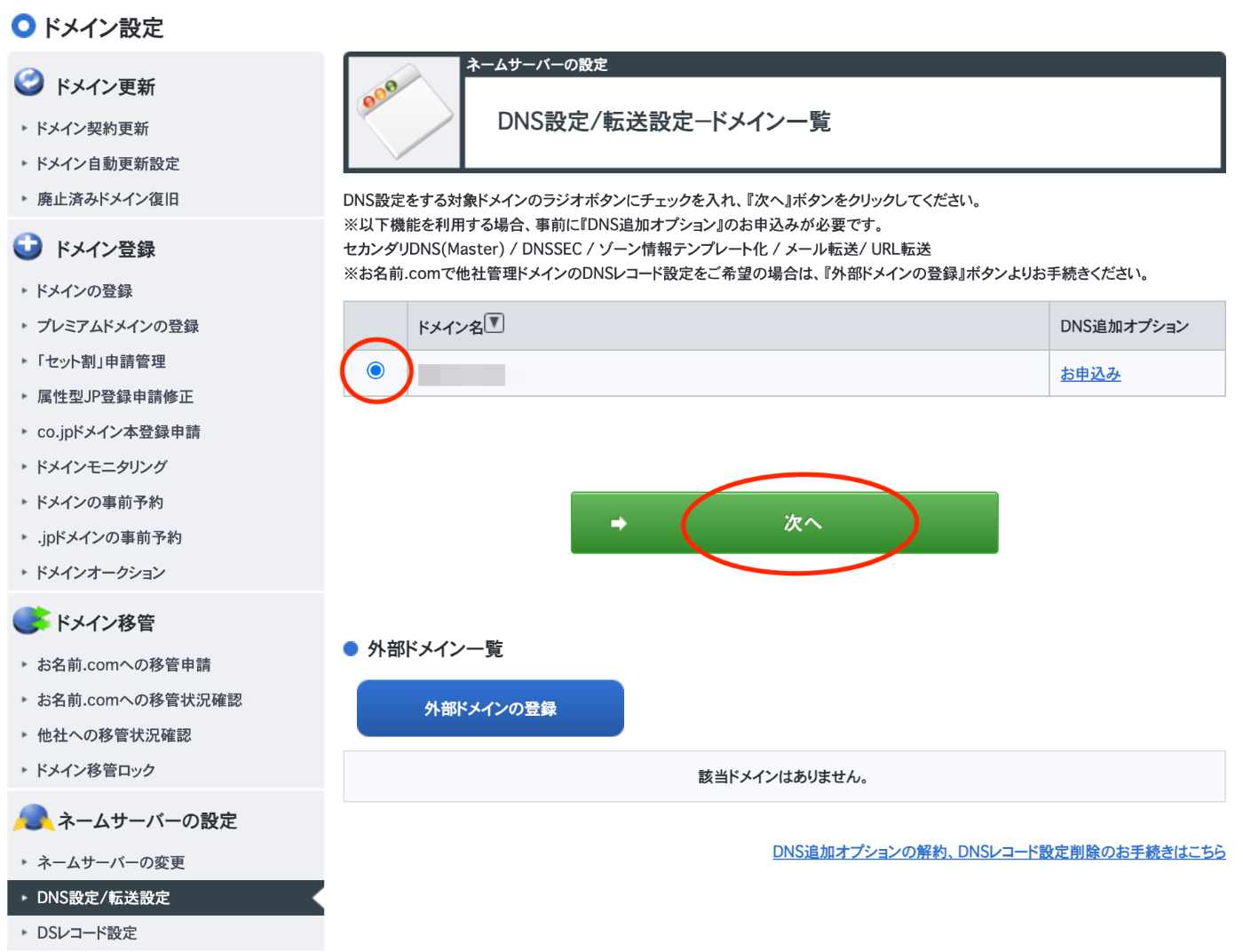Open DSレコード設定 in the sidebar
This screenshot has width=1243, height=952.
click(86, 933)
